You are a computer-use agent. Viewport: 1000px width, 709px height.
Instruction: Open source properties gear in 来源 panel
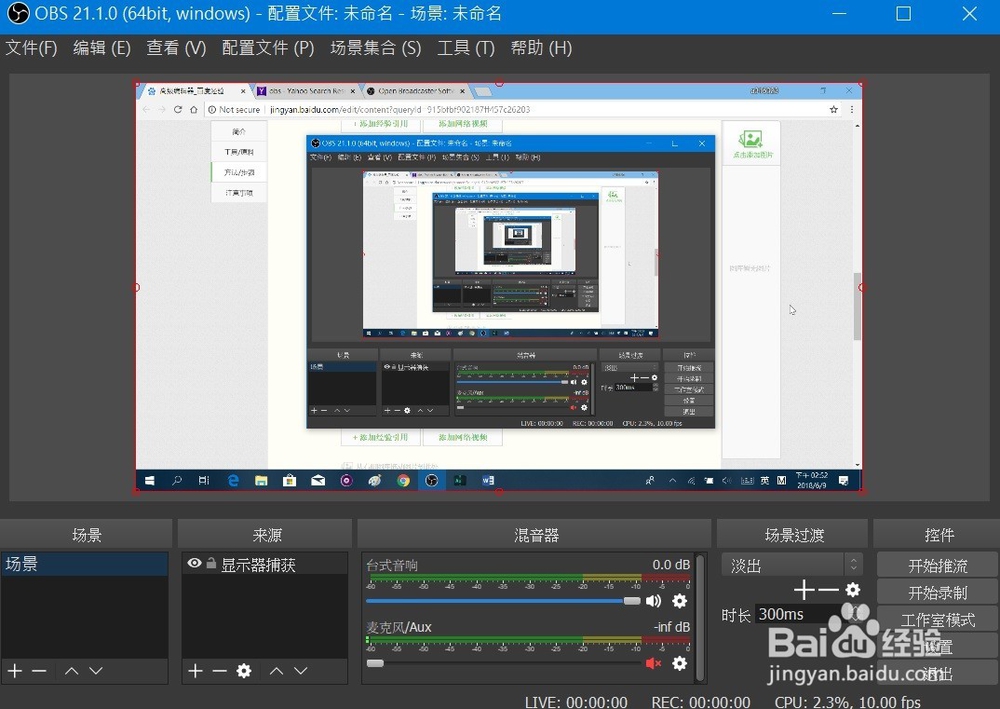pos(244,671)
